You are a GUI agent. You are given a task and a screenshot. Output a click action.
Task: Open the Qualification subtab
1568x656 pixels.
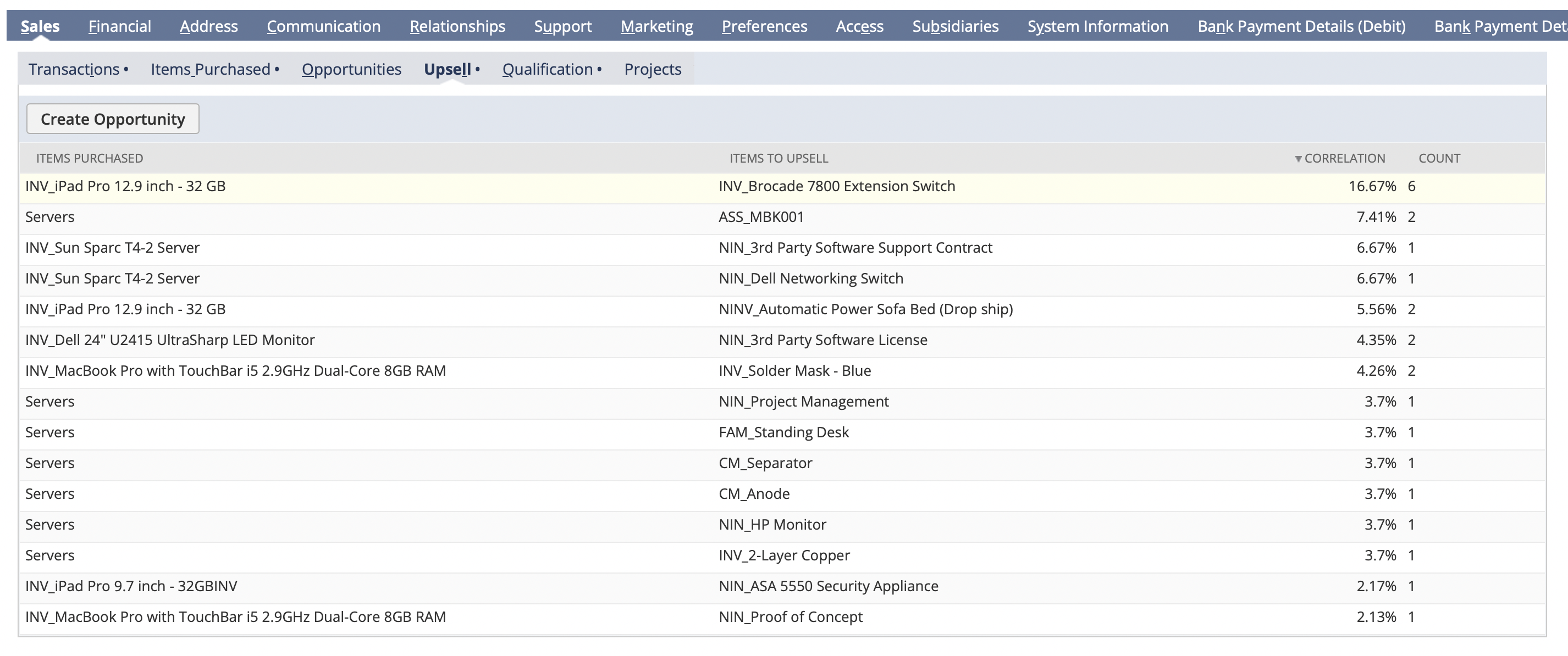(547, 69)
